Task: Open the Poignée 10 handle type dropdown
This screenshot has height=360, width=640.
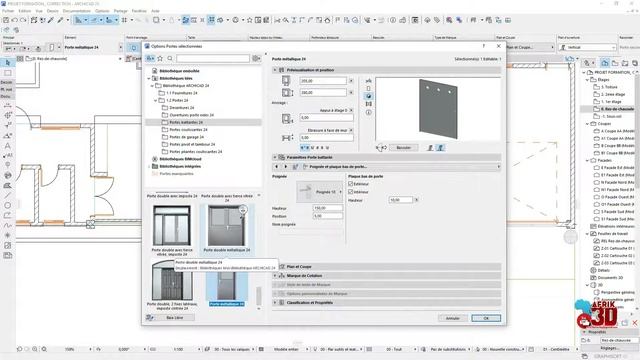Action: [320, 191]
